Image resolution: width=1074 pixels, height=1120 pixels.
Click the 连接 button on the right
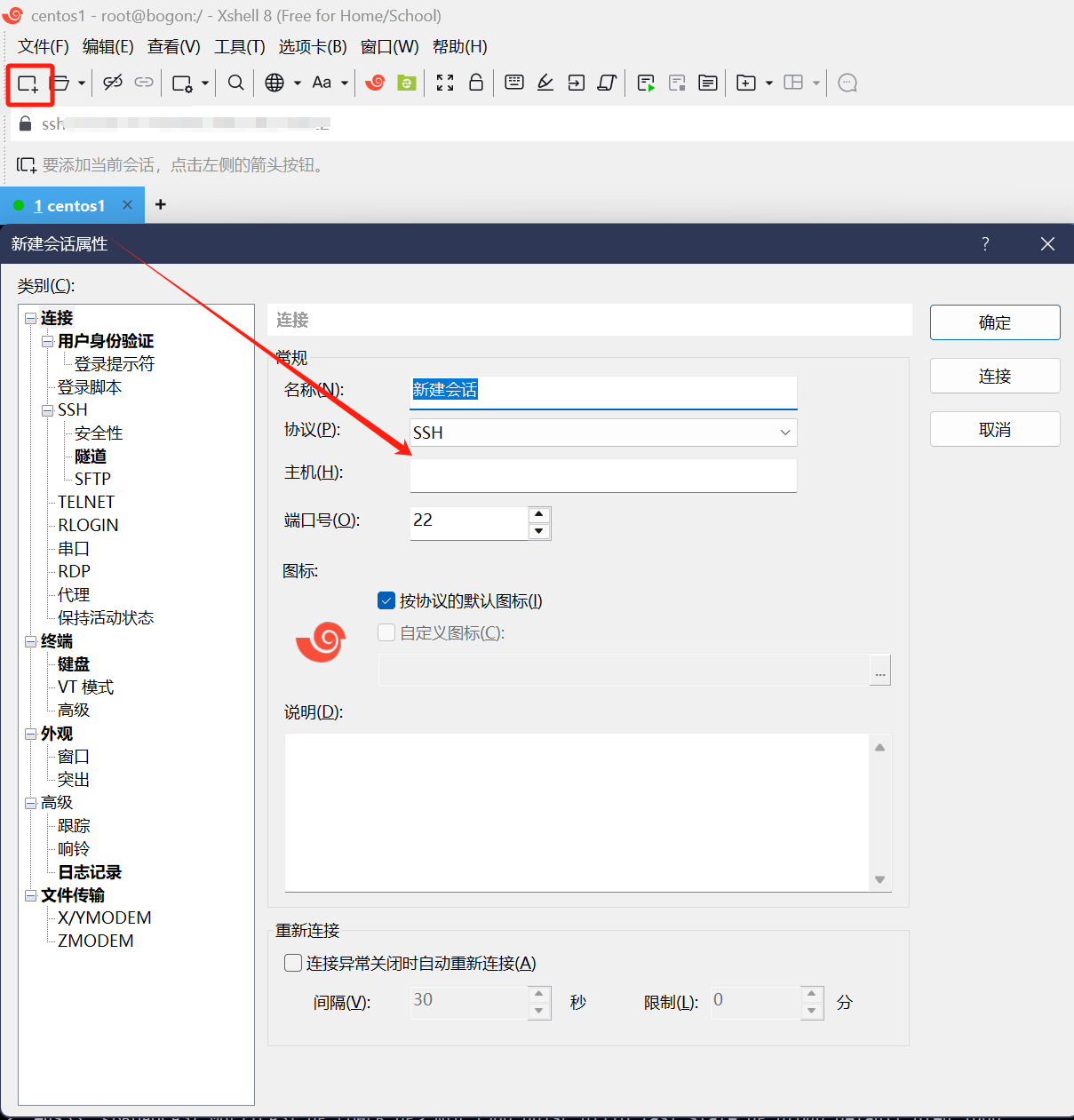coord(995,376)
